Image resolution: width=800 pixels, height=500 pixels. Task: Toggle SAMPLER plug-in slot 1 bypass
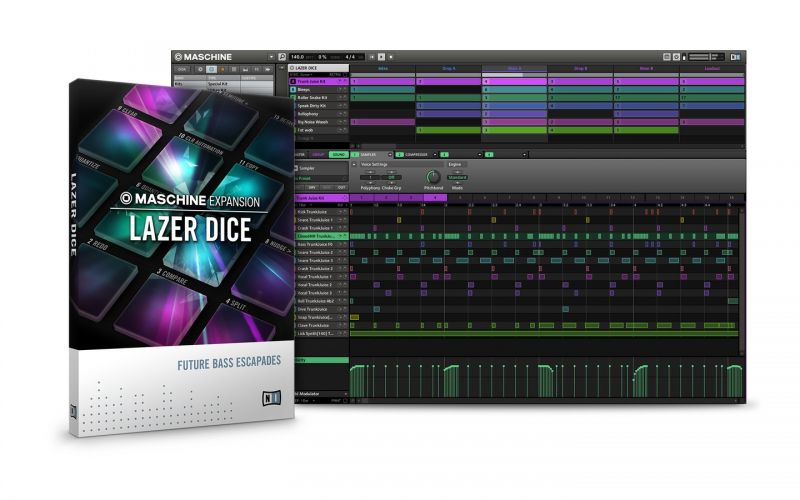click(355, 155)
